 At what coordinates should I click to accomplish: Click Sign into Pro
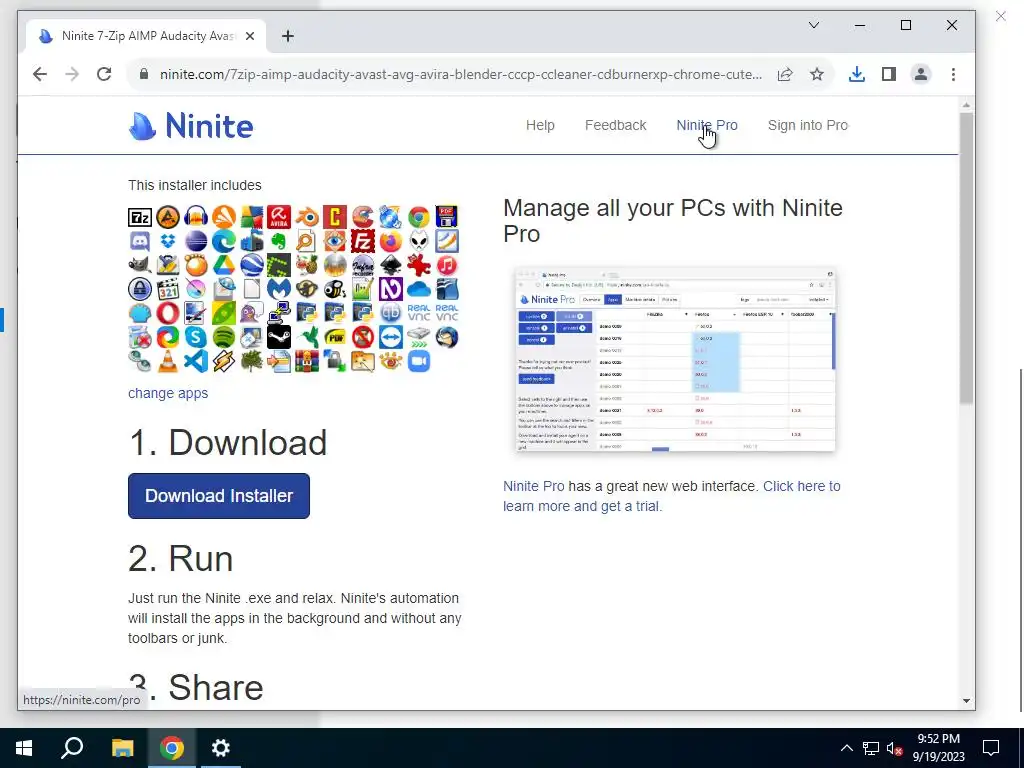click(x=808, y=125)
